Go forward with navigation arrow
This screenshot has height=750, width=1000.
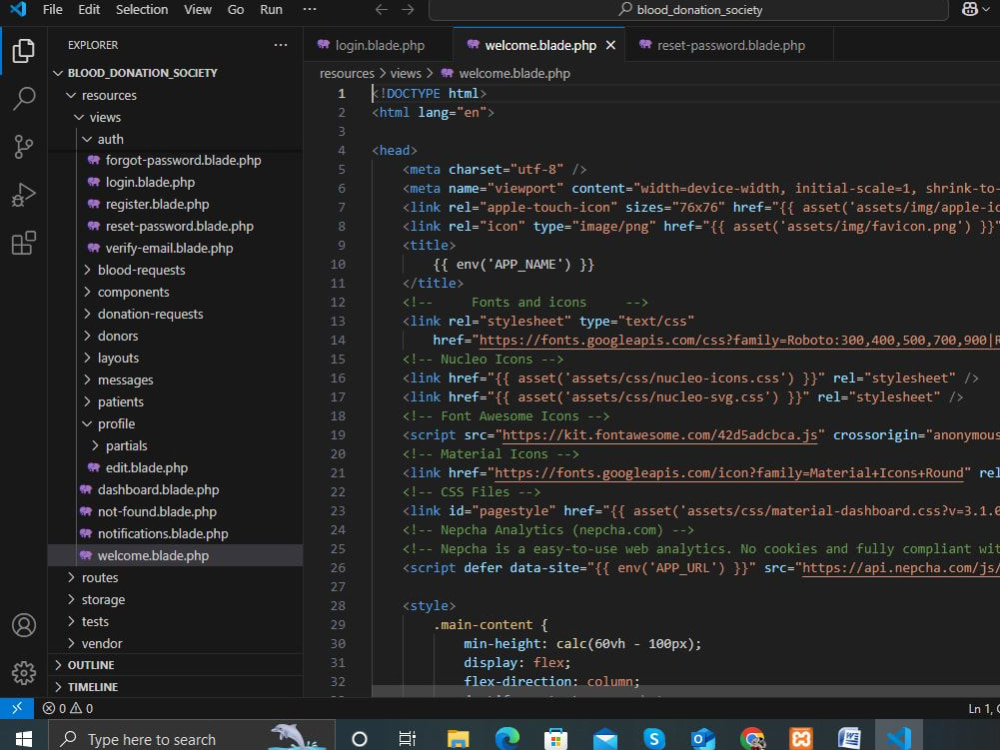408,10
